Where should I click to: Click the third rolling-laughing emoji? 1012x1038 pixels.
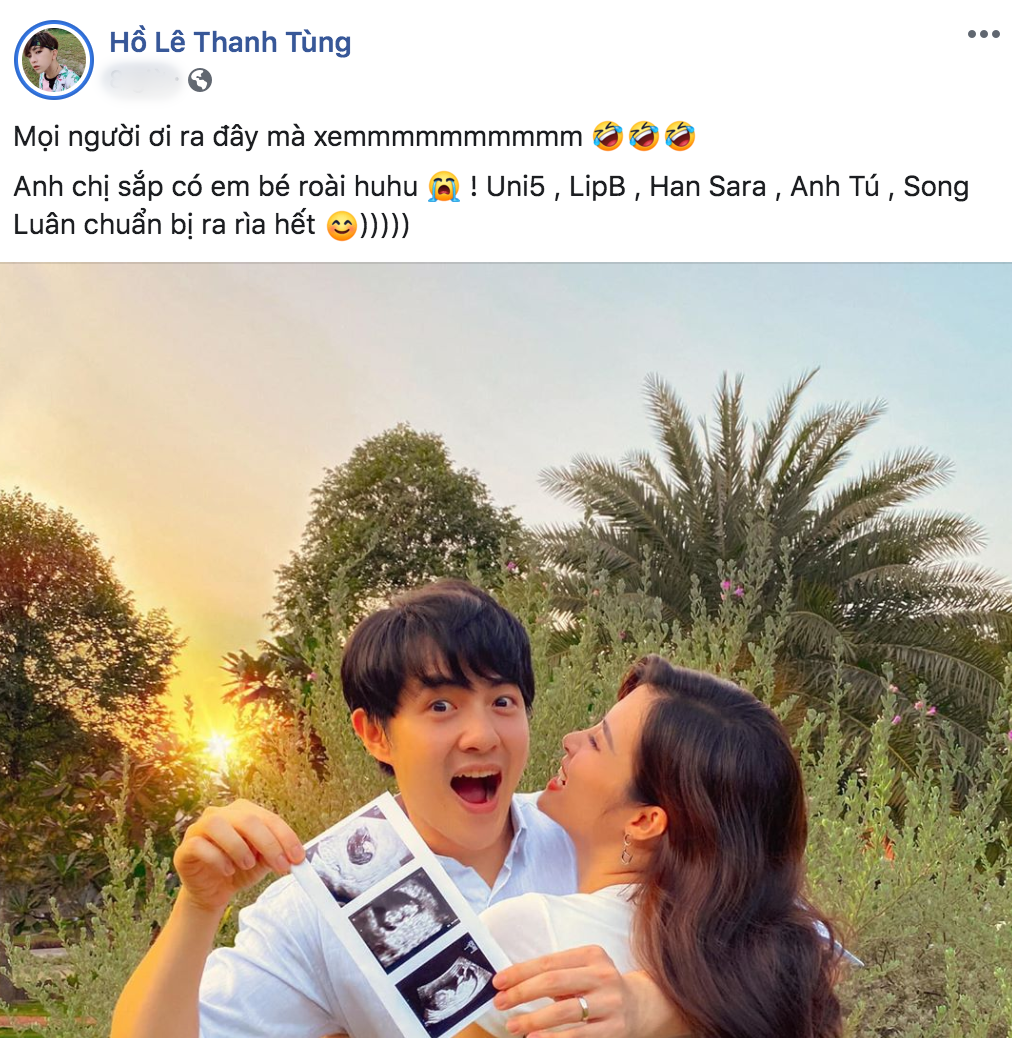(680, 136)
